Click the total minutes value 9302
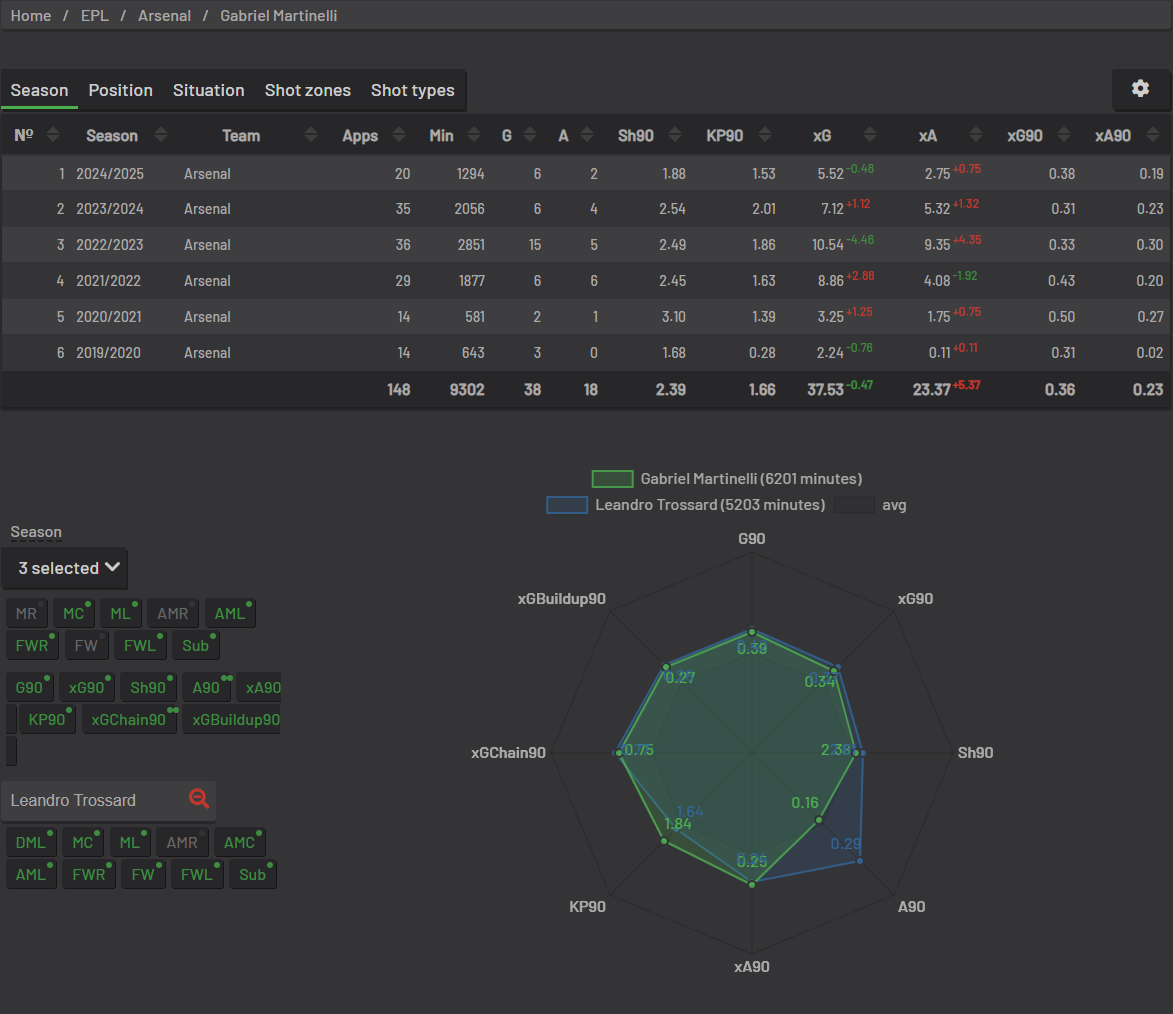Viewport: 1173px width, 1014px height. click(x=467, y=390)
